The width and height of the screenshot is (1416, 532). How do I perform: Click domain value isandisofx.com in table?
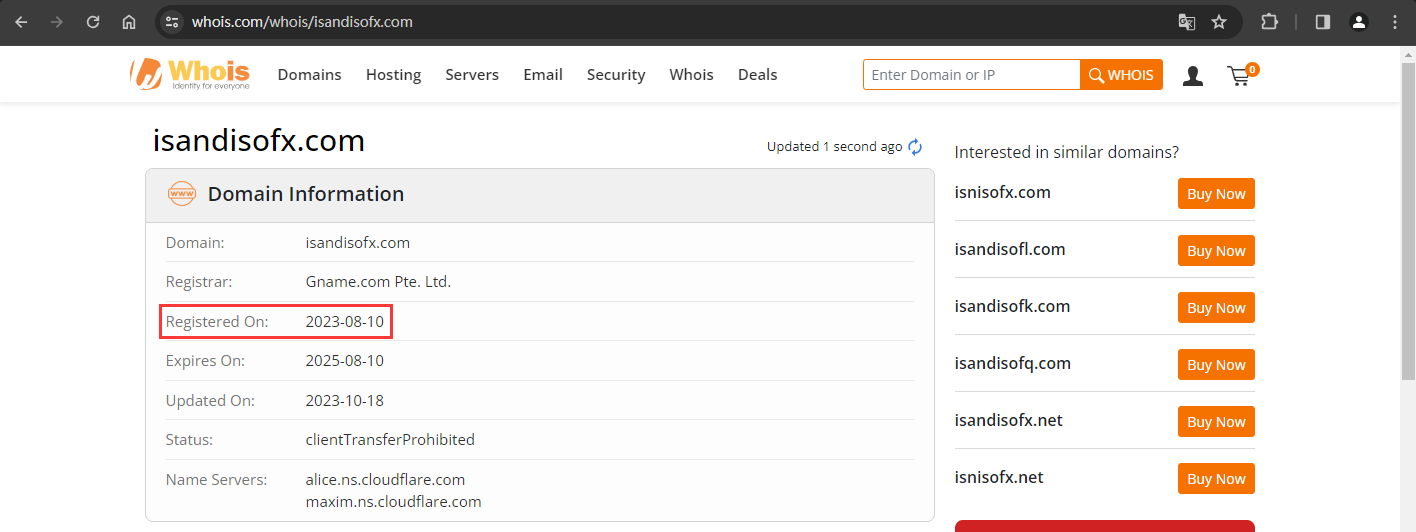tap(357, 243)
